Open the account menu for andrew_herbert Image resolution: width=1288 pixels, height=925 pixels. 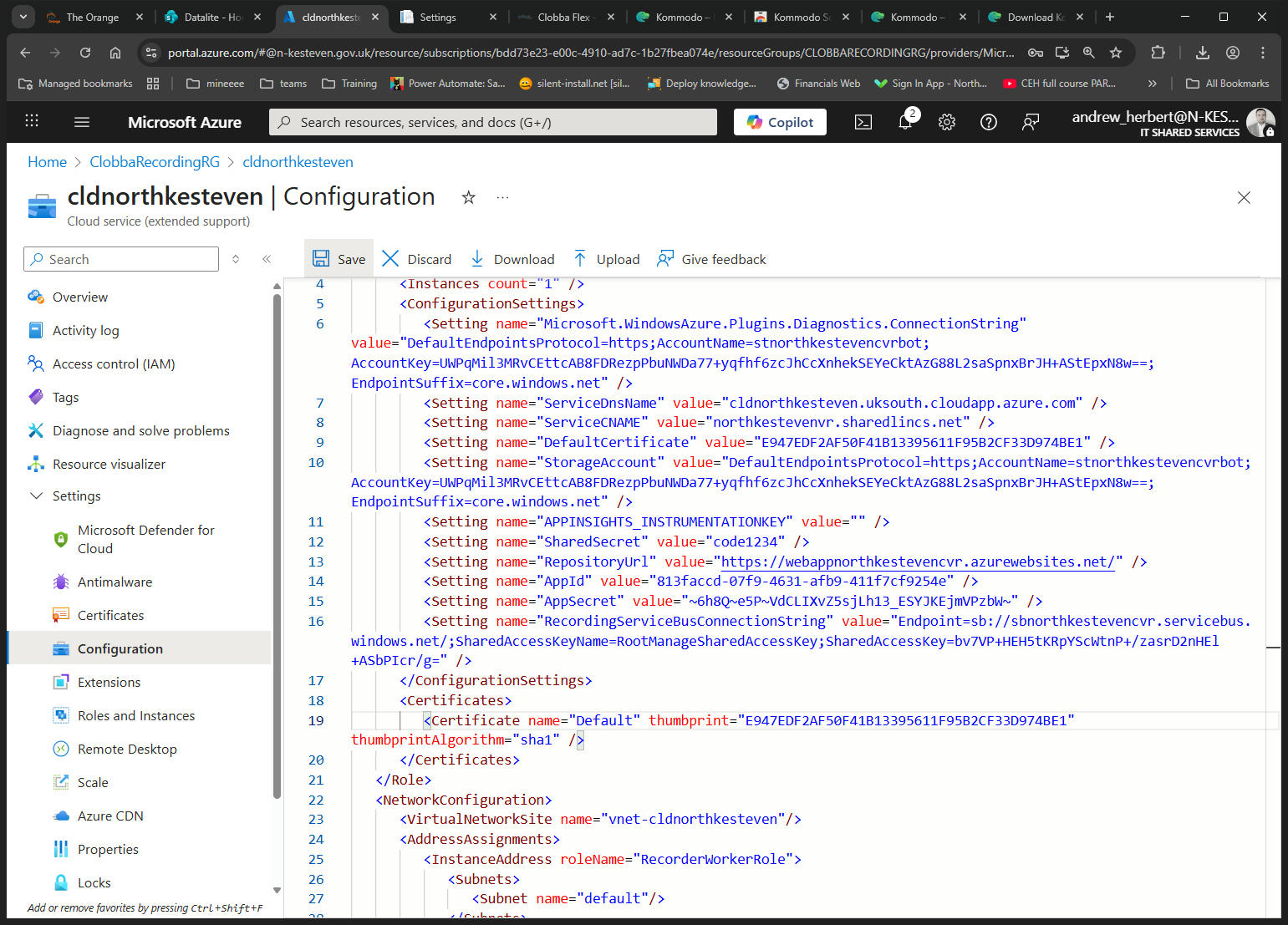1173,122
